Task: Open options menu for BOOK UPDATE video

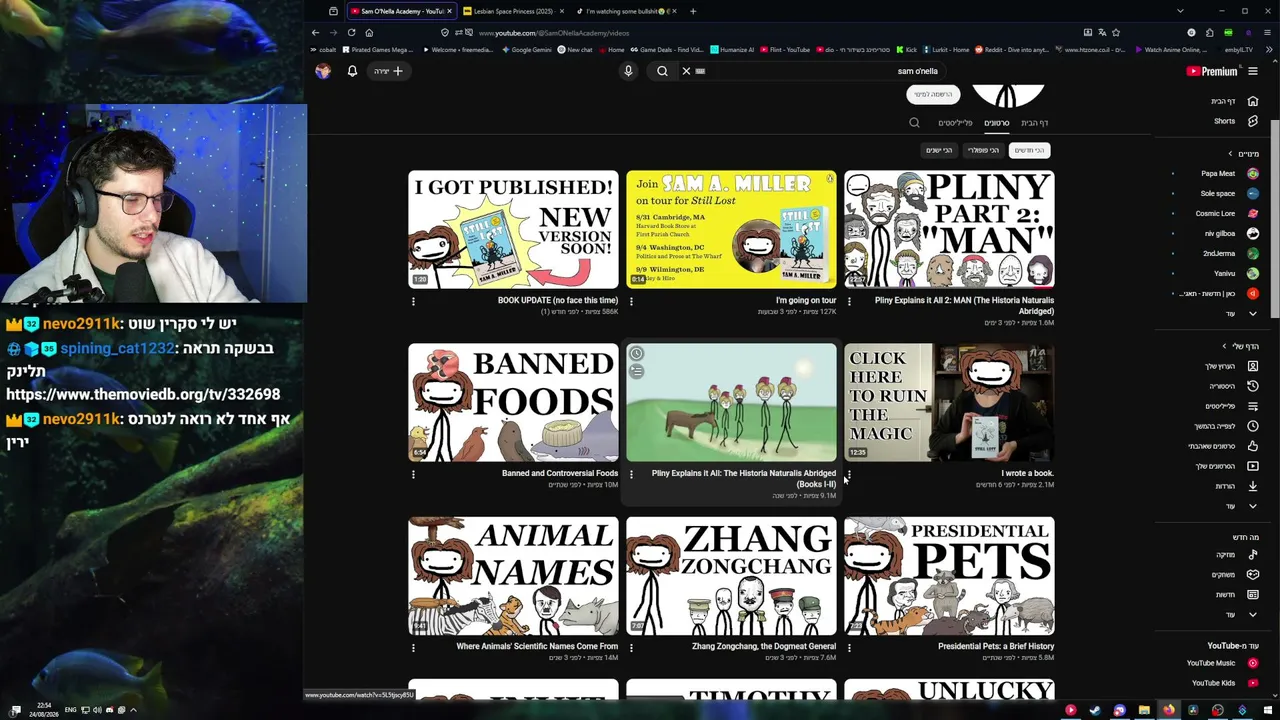Action: click(x=413, y=301)
